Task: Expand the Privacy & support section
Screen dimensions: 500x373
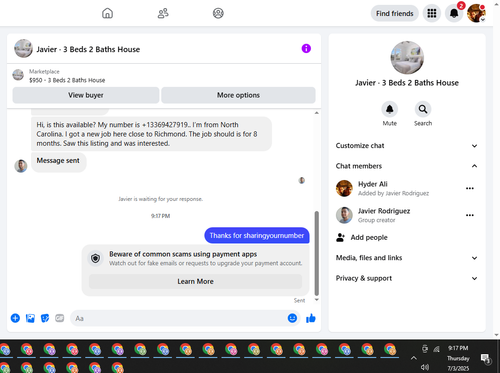Action: tap(407, 278)
